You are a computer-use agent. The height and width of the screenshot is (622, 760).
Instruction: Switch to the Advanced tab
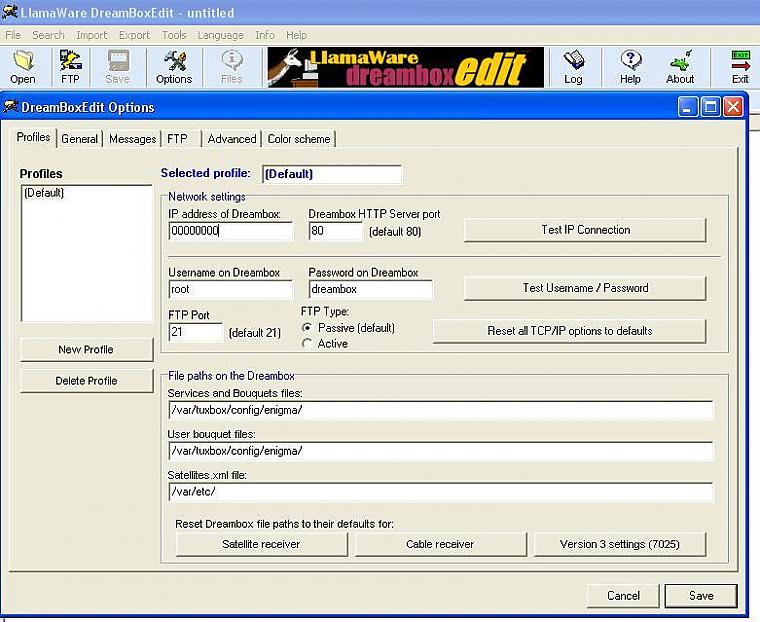pyautogui.click(x=232, y=139)
